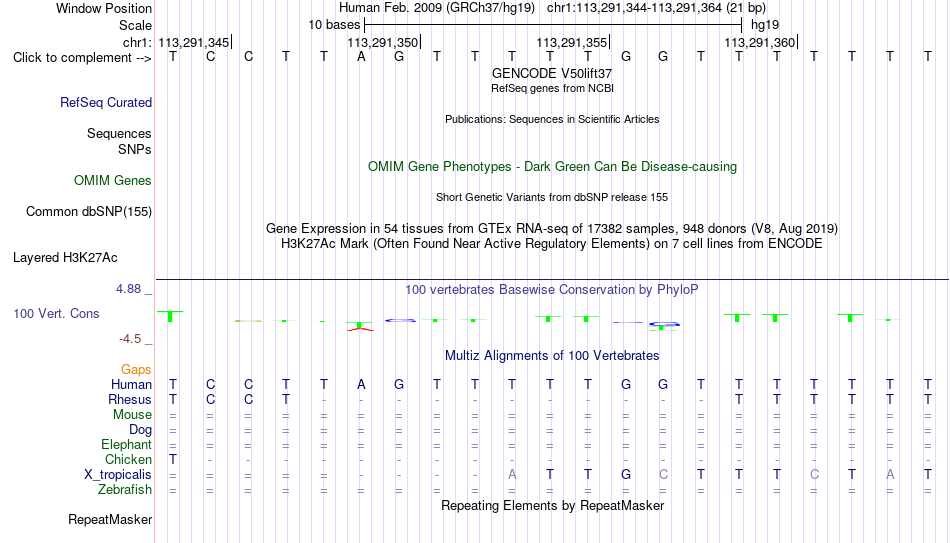Image resolution: width=950 pixels, height=543 pixels.
Task: Select the X_tropicalis species label
Action: 118,475
